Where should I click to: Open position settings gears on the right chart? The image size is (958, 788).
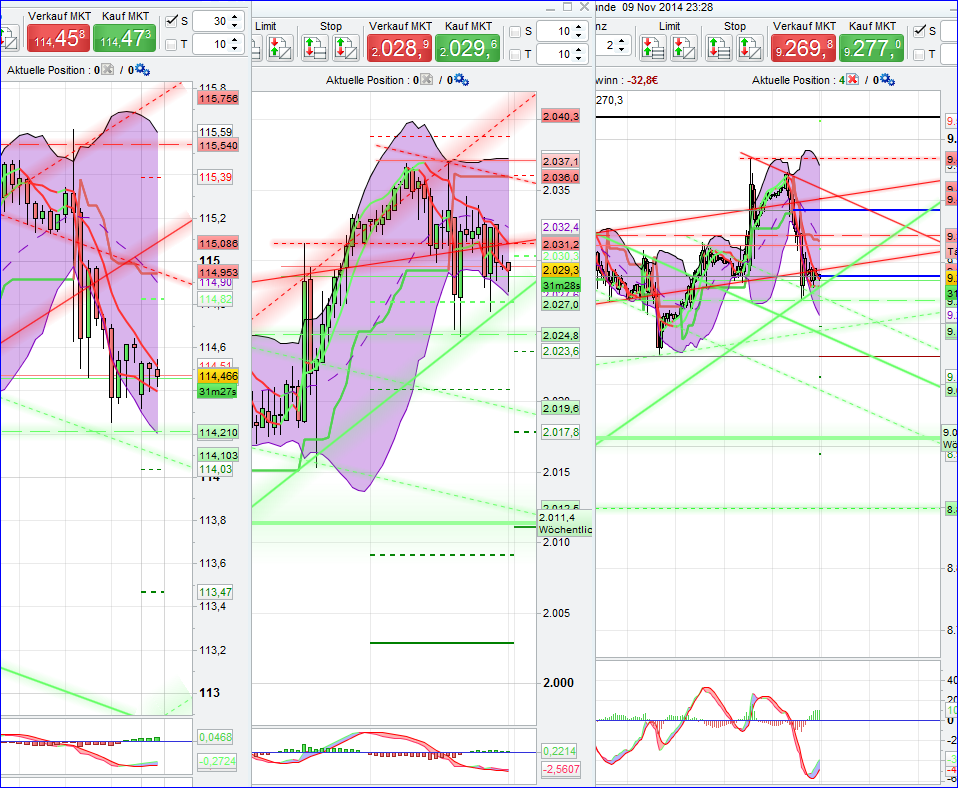886,79
